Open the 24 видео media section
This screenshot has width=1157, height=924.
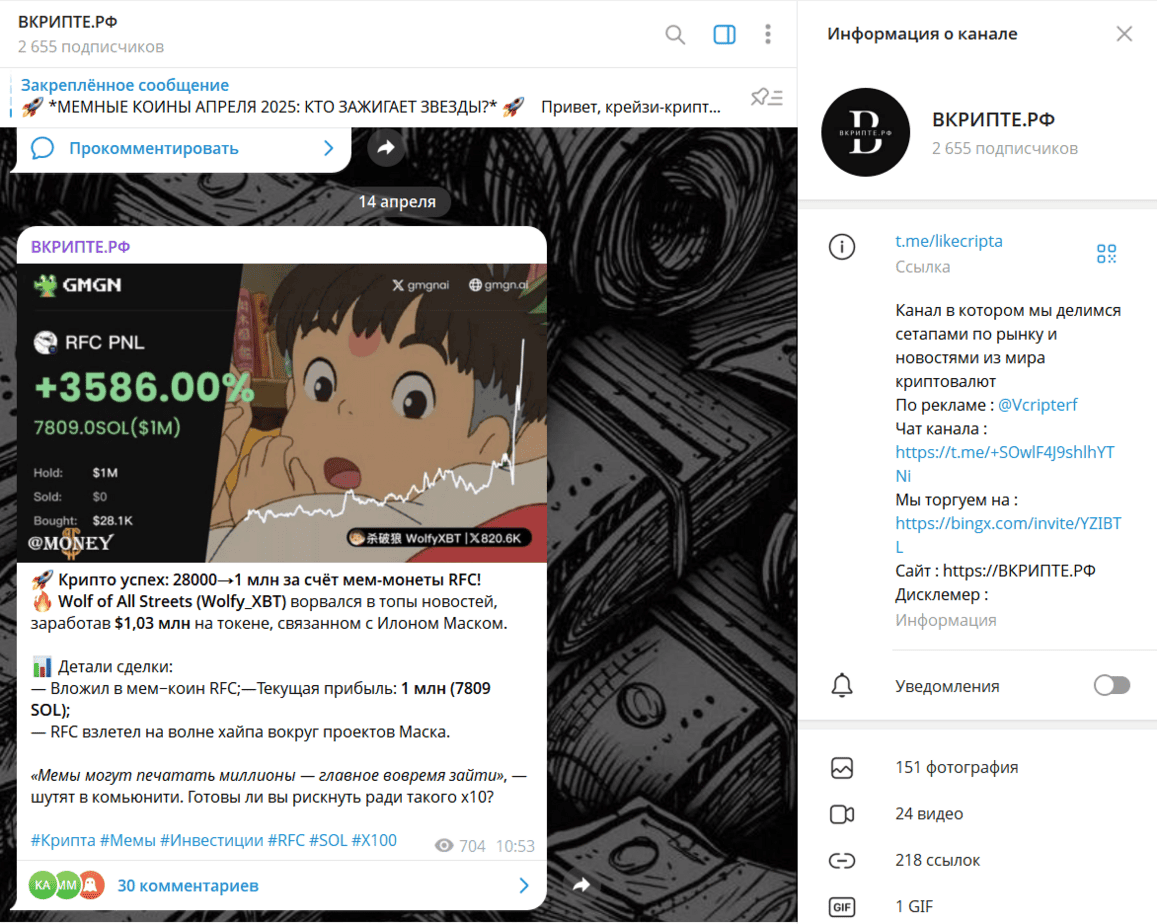coord(929,814)
